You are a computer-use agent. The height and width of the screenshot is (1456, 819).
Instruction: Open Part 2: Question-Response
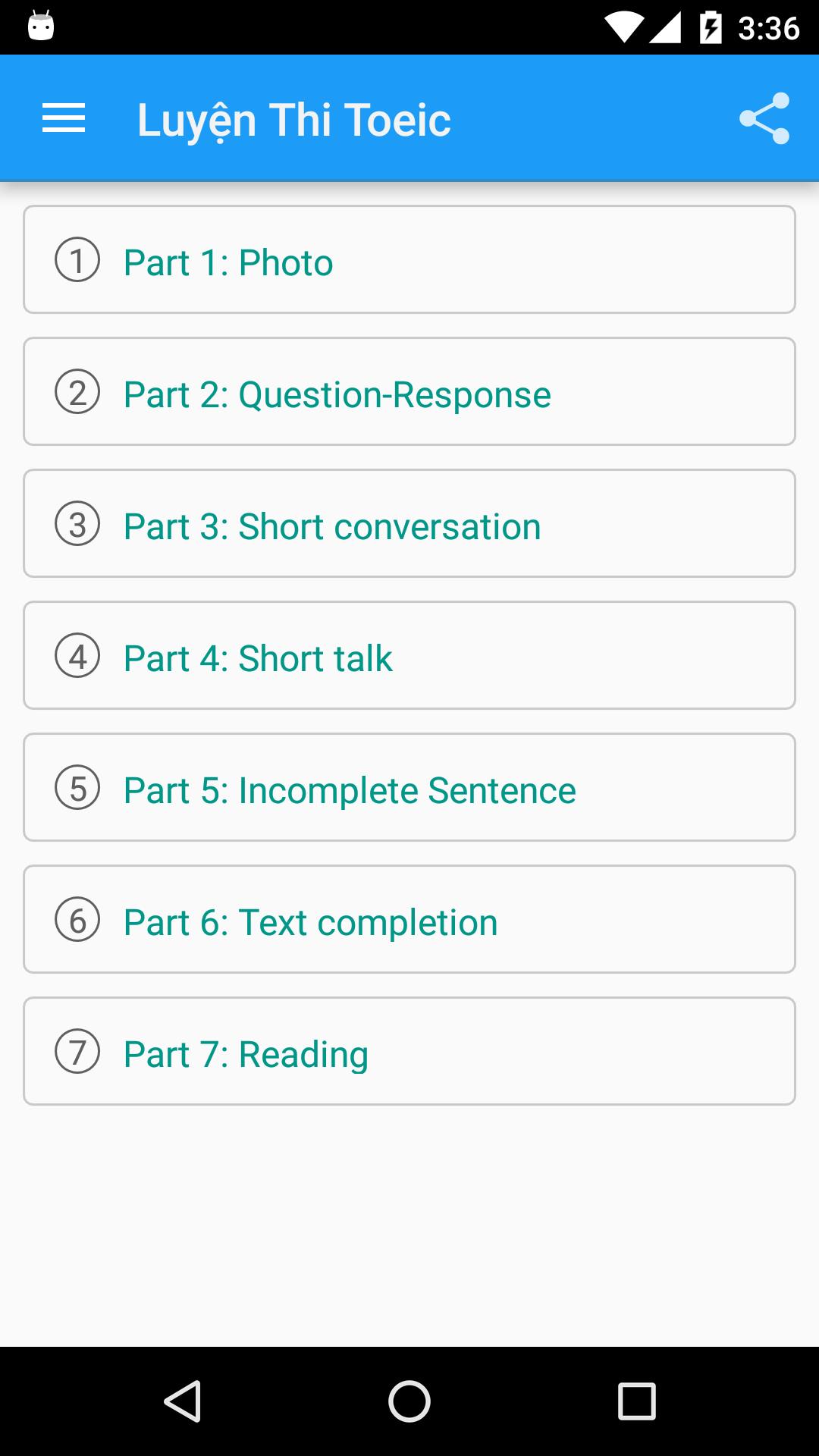pos(337,394)
